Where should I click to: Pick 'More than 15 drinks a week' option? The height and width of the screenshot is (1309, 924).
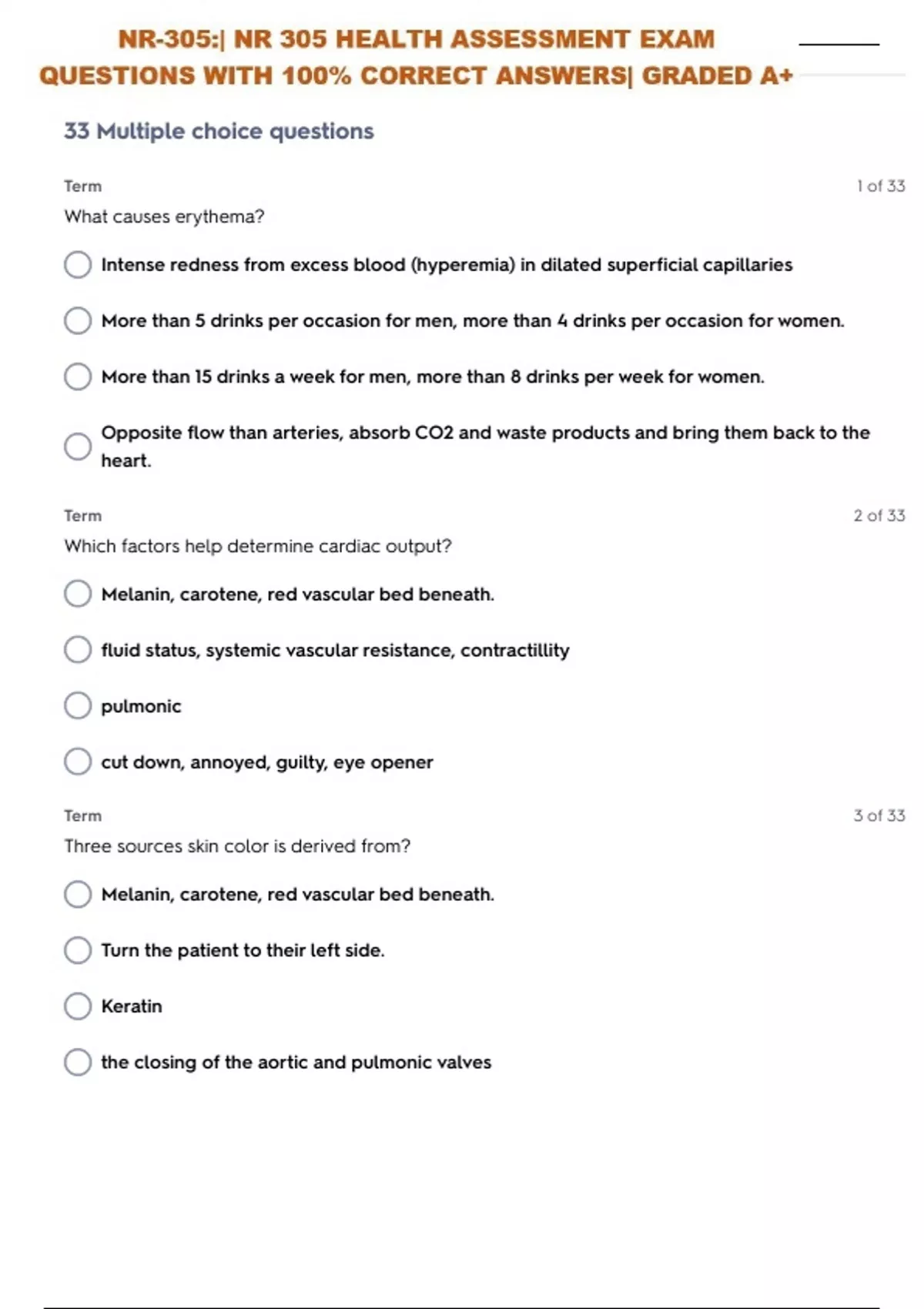(78, 377)
